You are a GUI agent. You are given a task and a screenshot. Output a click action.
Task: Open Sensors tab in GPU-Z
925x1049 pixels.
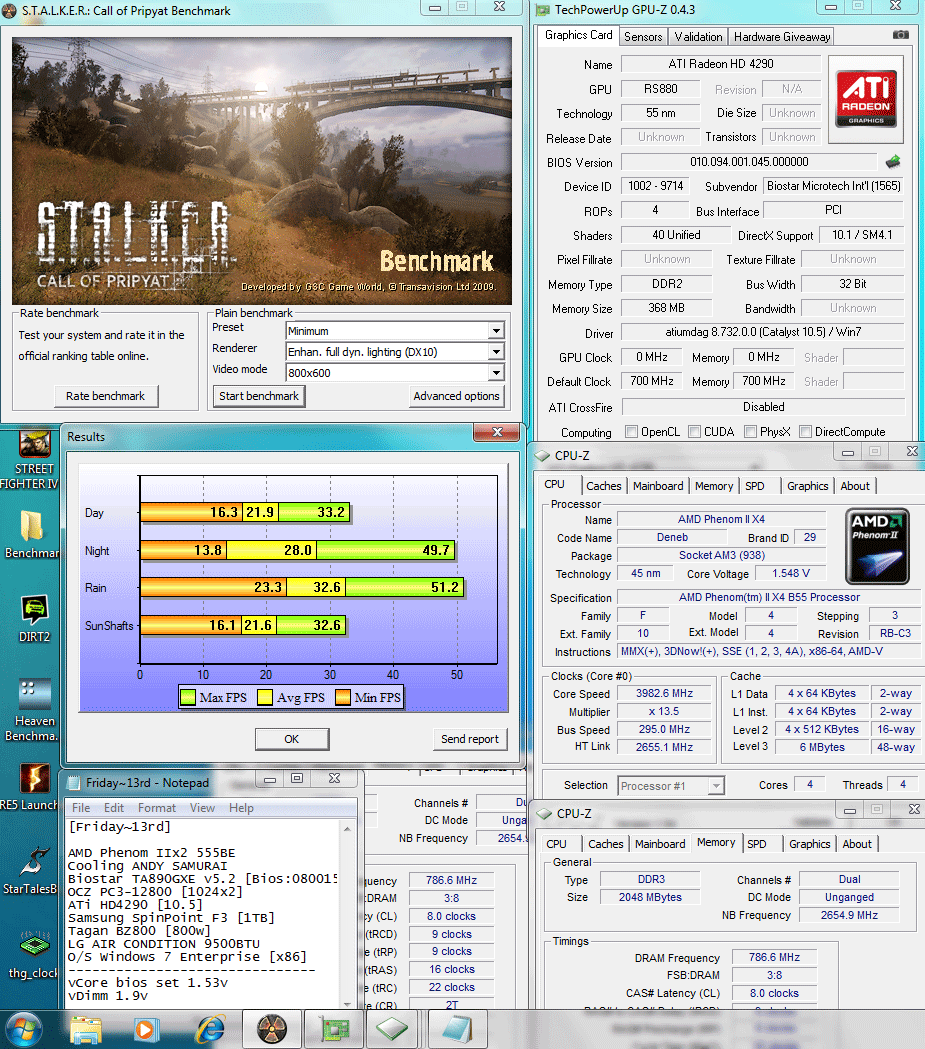643,37
